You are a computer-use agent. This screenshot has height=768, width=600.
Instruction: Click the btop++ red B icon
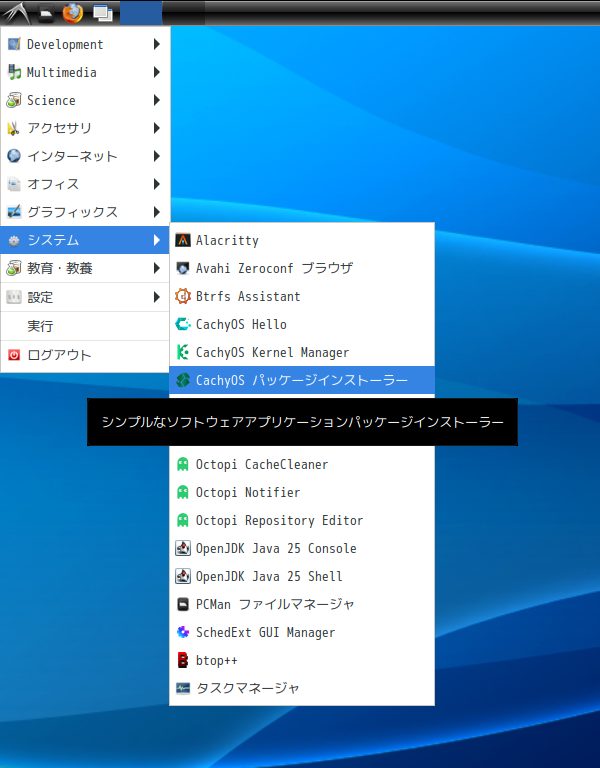(183, 660)
